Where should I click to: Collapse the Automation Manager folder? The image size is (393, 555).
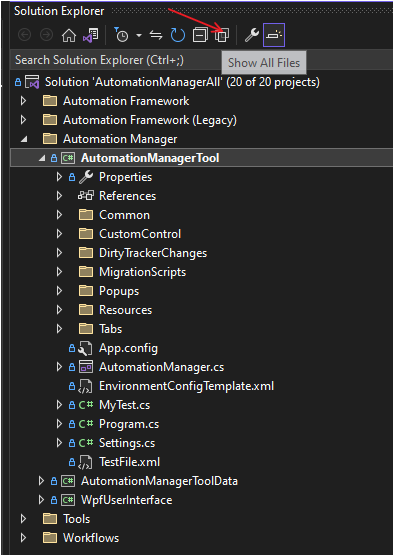point(24,139)
